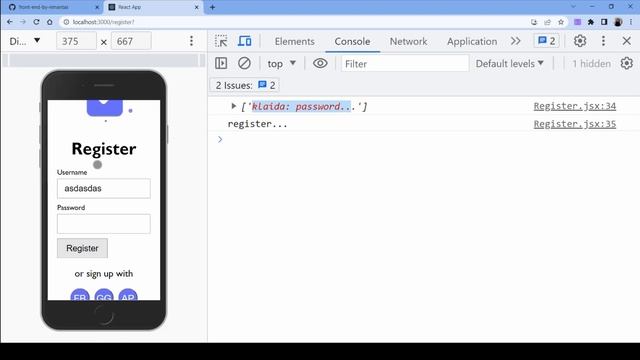640x360 pixels.
Task: Go forward in browser history
Action: point(23,22)
